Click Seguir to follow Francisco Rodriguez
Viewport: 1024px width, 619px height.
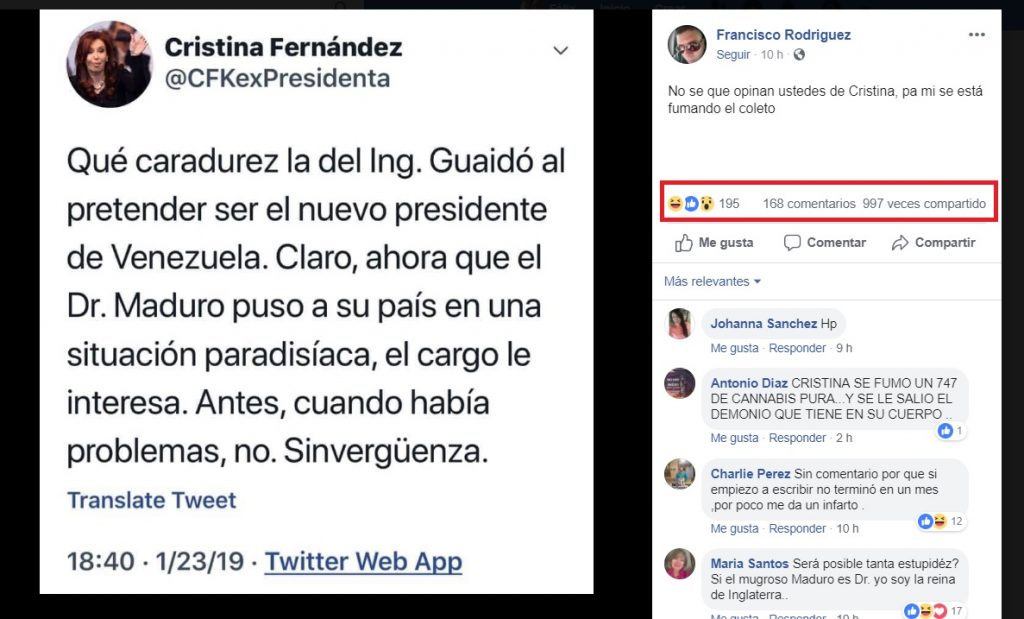(x=733, y=55)
